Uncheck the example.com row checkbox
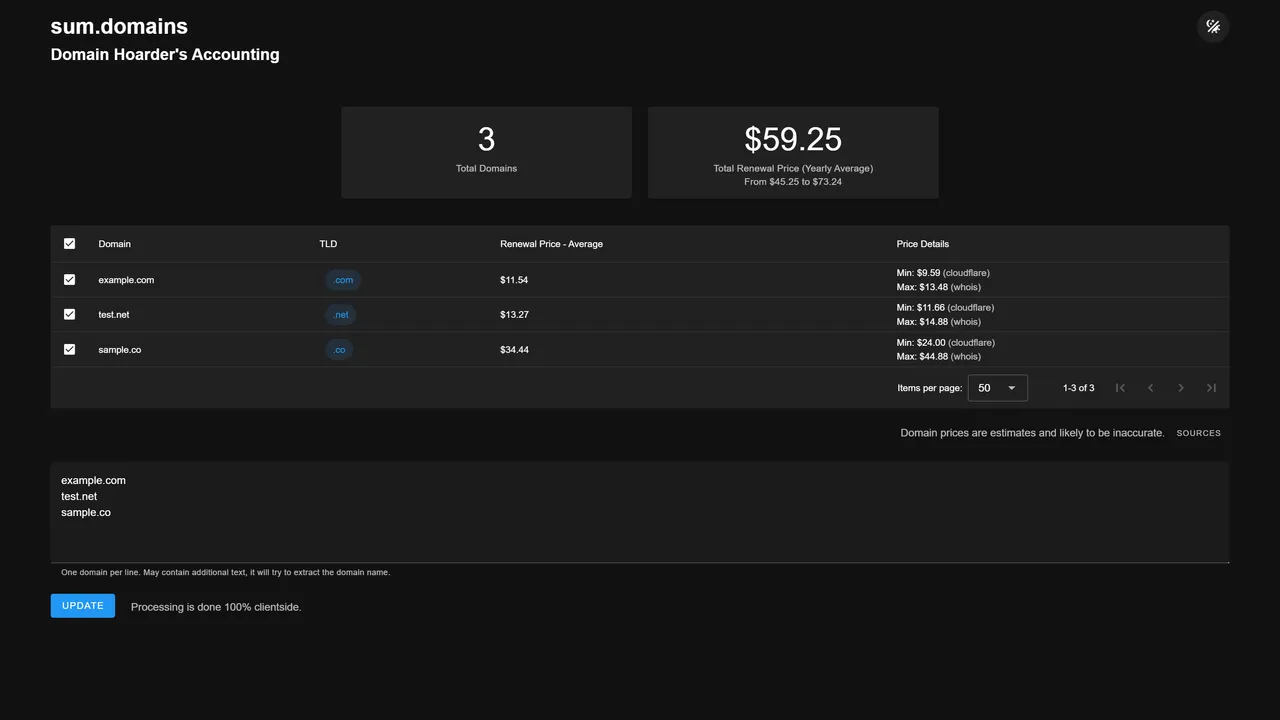This screenshot has height=720, width=1280. [69, 280]
